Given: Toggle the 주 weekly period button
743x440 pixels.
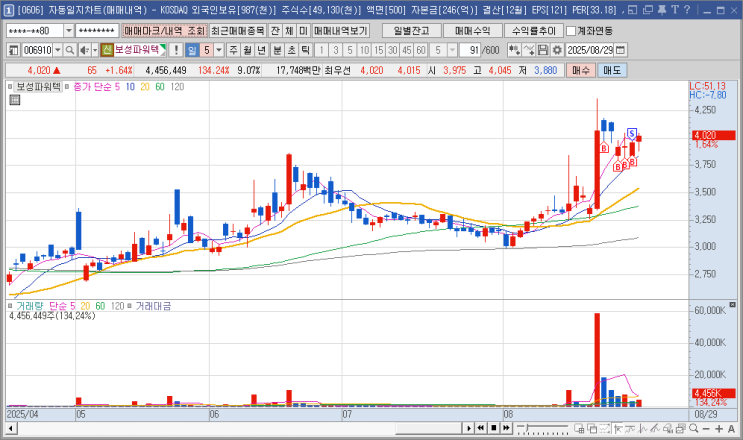Looking at the screenshot, I should coord(233,50).
